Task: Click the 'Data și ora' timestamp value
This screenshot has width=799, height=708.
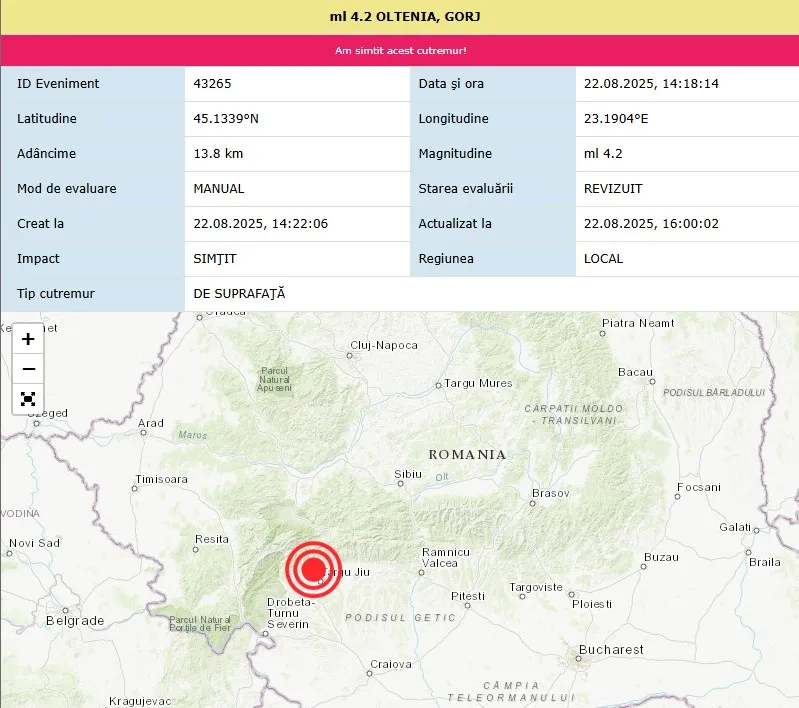Action: (x=651, y=84)
